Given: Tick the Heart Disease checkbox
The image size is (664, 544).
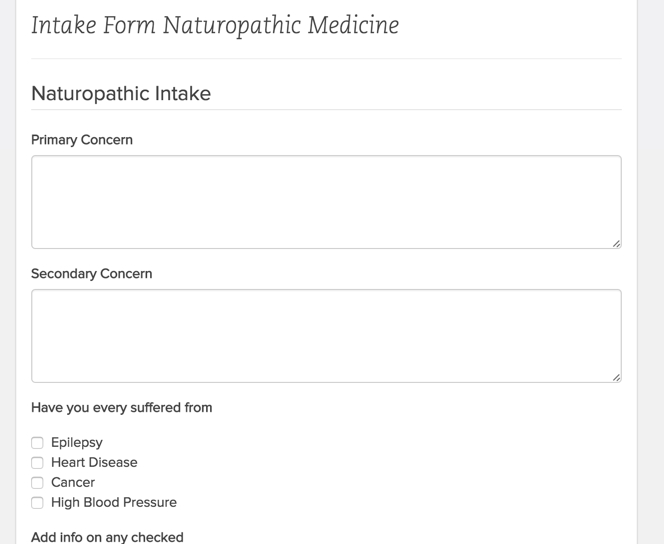Looking at the screenshot, I should pyautogui.click(x=37, y=463).
